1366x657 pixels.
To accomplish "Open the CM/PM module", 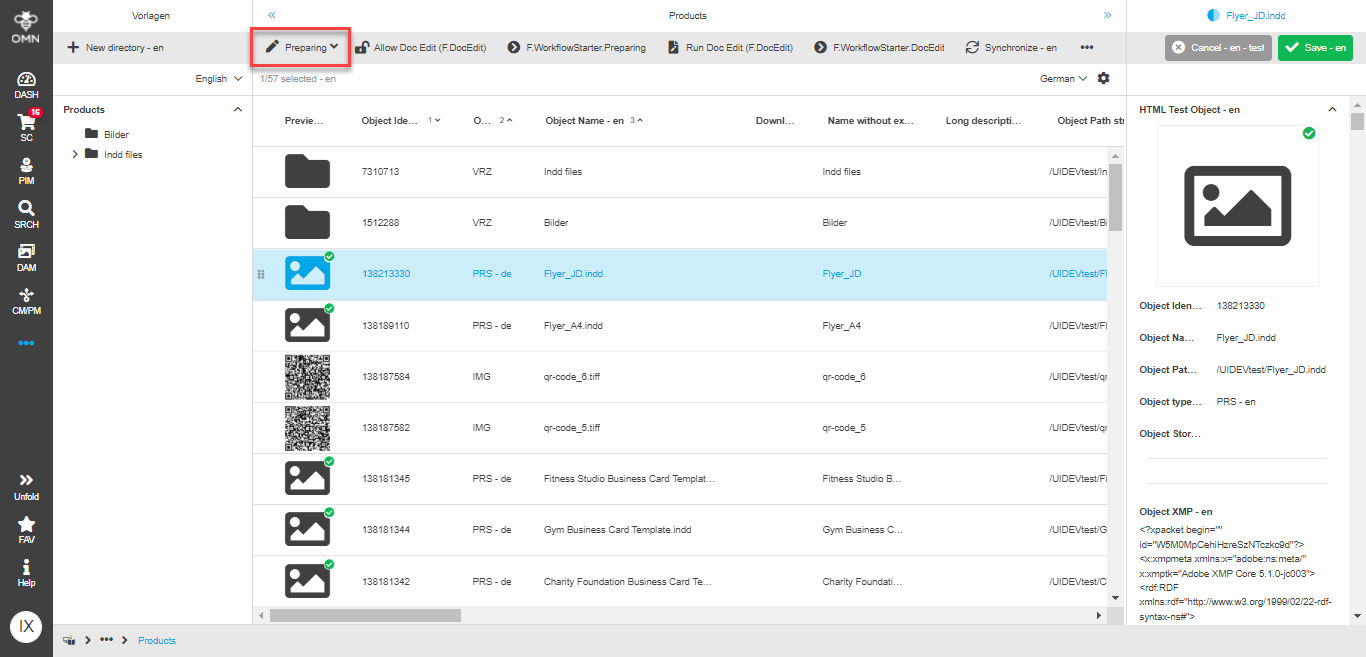I will [26, 299].
